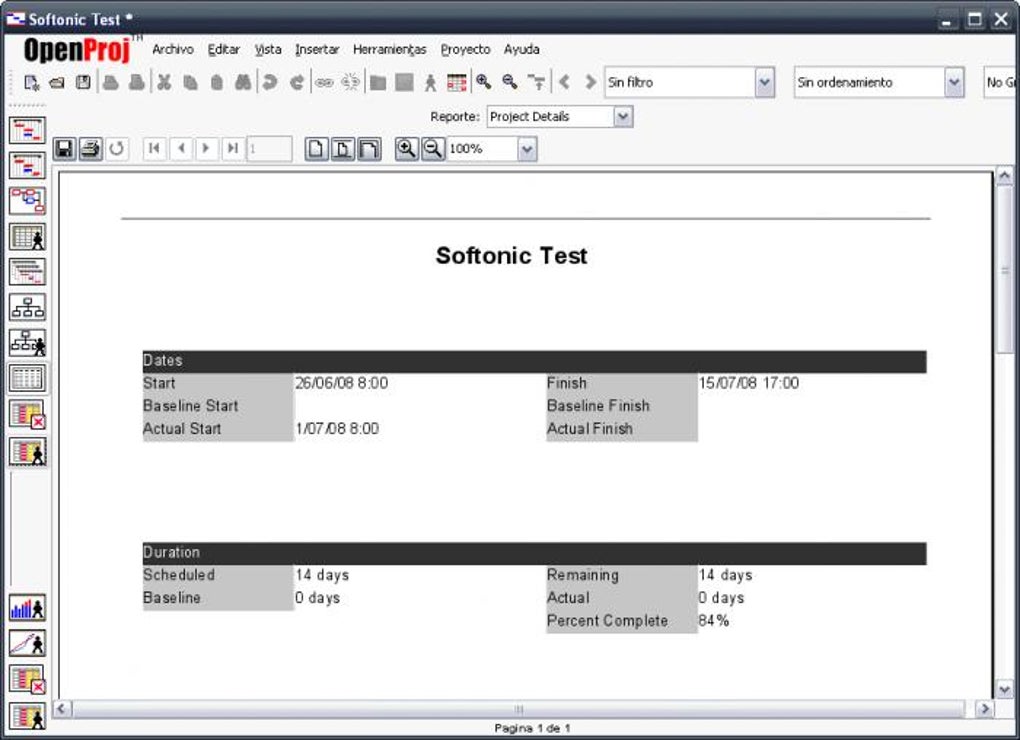Open the Network diagram view in sidebar
The width and height of the screenshot is (1020, 740).
click(x=27, y=200)
